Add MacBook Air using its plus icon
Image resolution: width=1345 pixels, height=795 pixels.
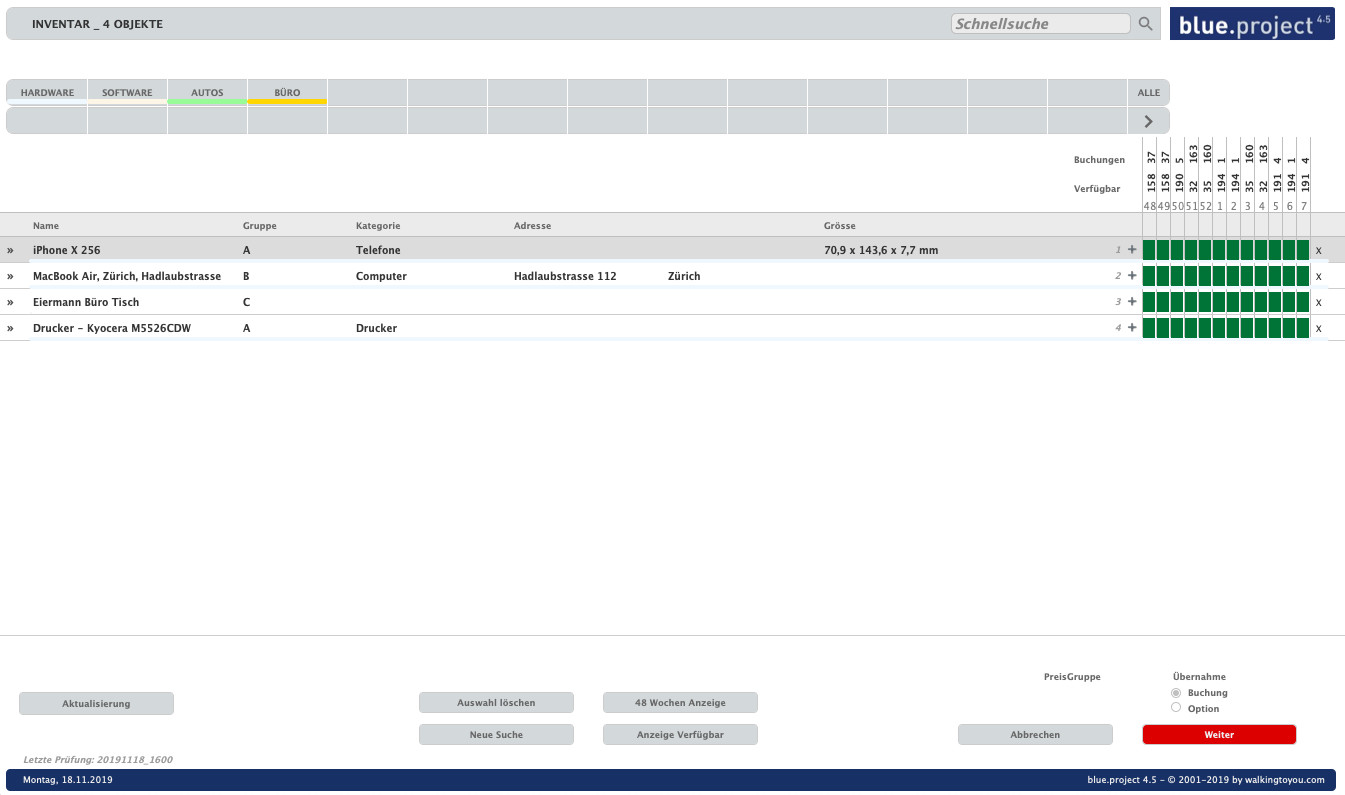pos(1132,276)
